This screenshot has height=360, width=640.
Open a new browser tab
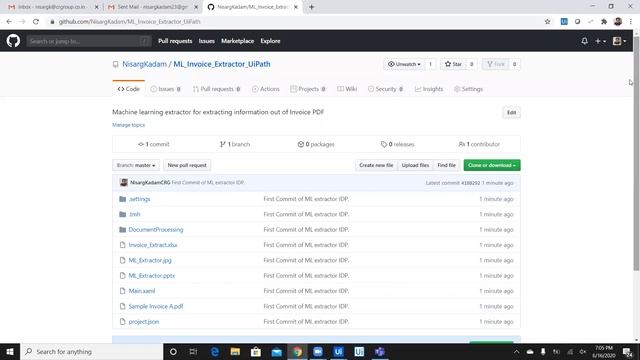(311, 7)
